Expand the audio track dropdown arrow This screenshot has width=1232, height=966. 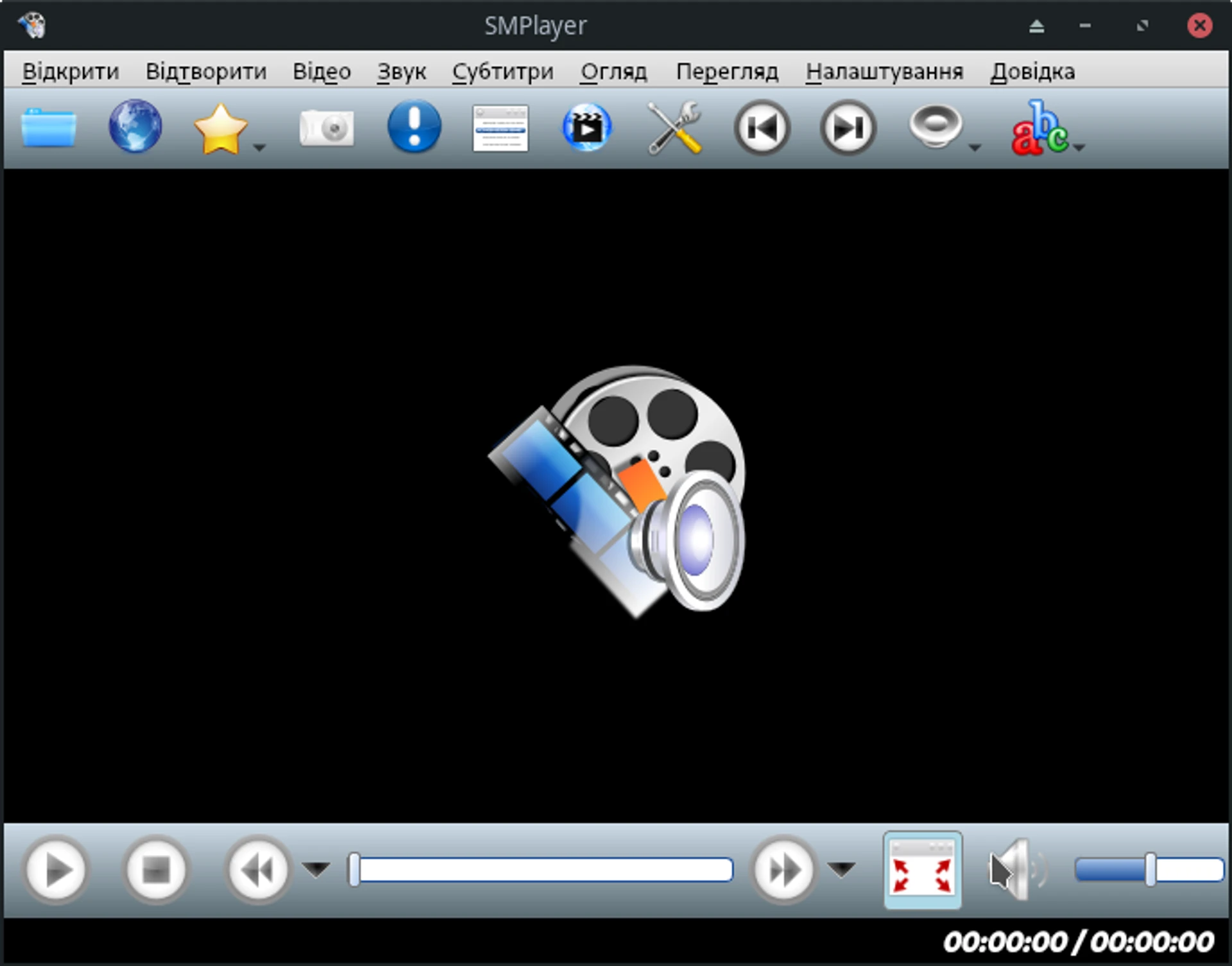click(975, 148)
